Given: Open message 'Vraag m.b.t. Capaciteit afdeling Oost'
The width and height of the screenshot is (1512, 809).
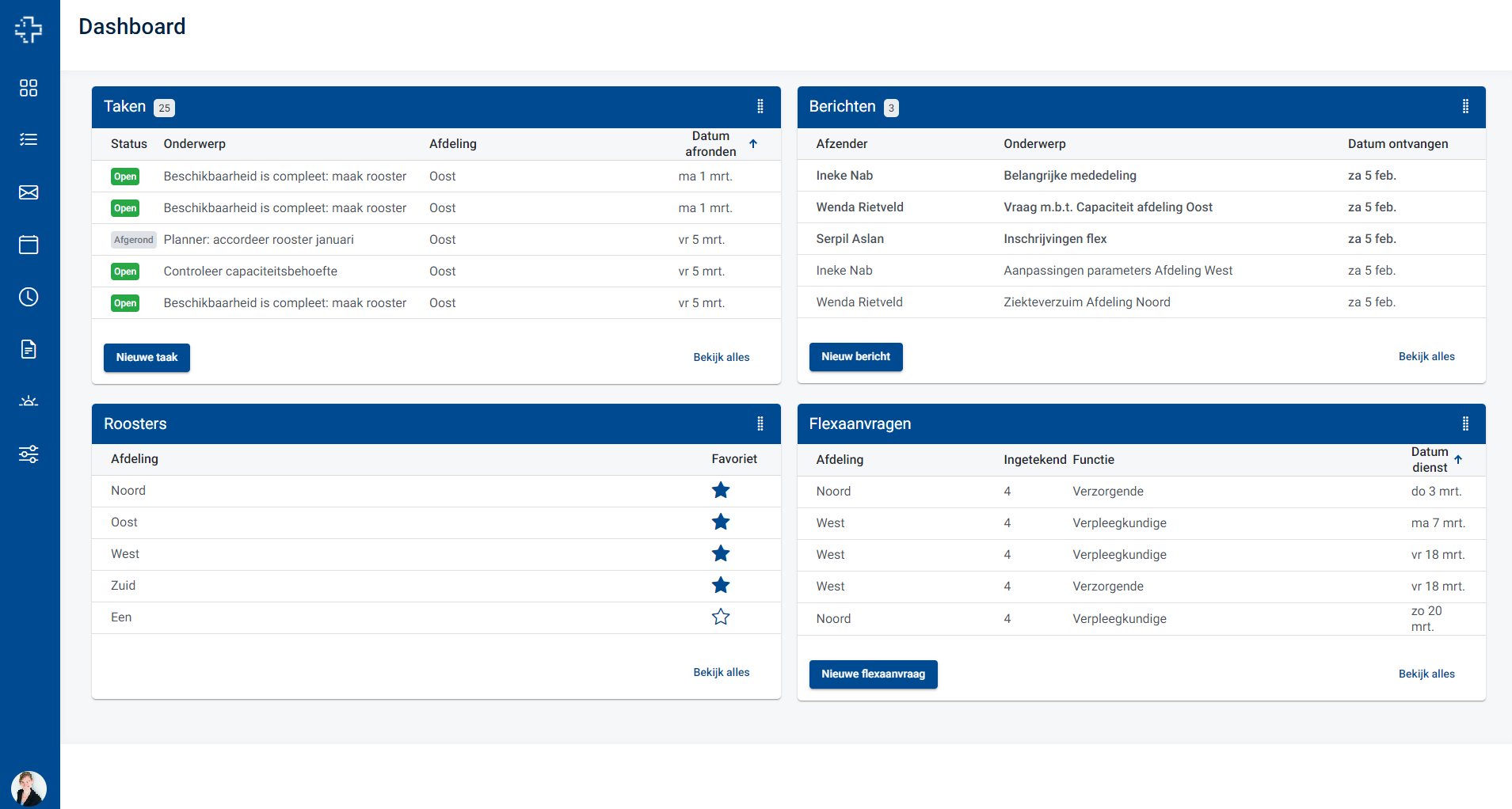Looking at the screenshot, I should [x=1141, y=207].
